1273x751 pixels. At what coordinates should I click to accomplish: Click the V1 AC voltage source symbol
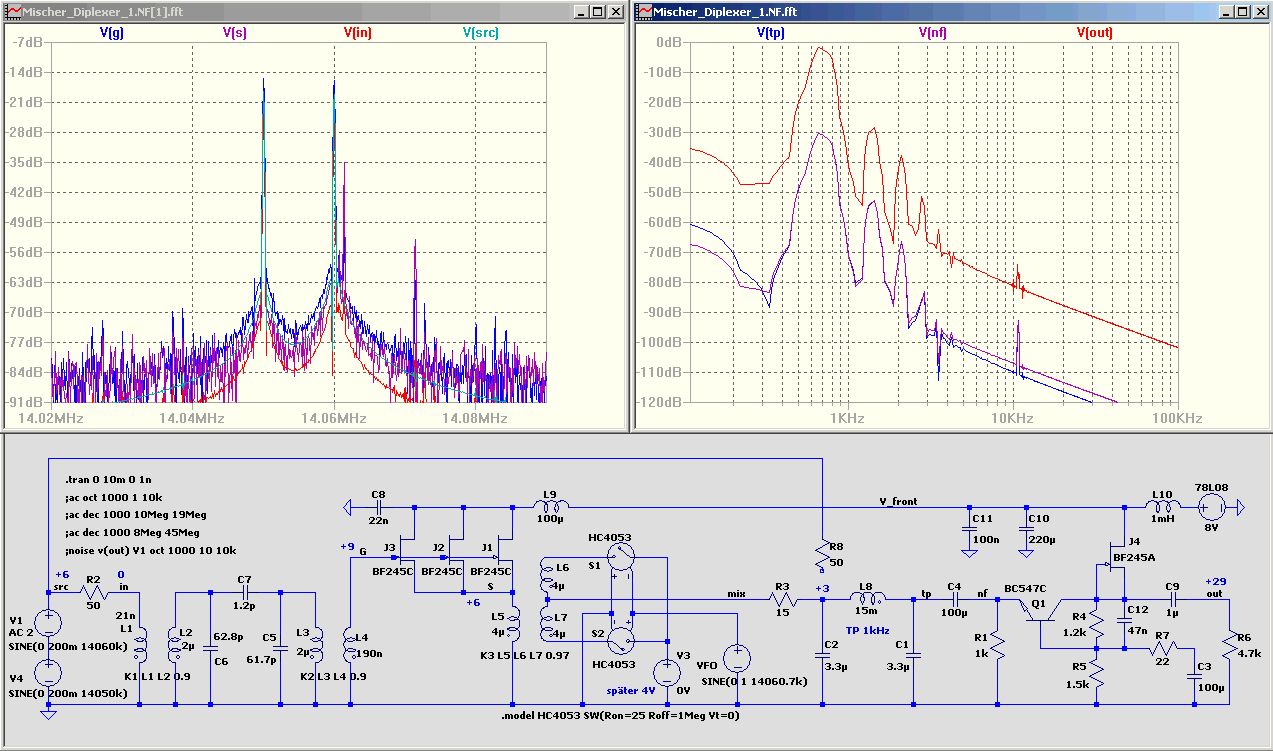47,623
